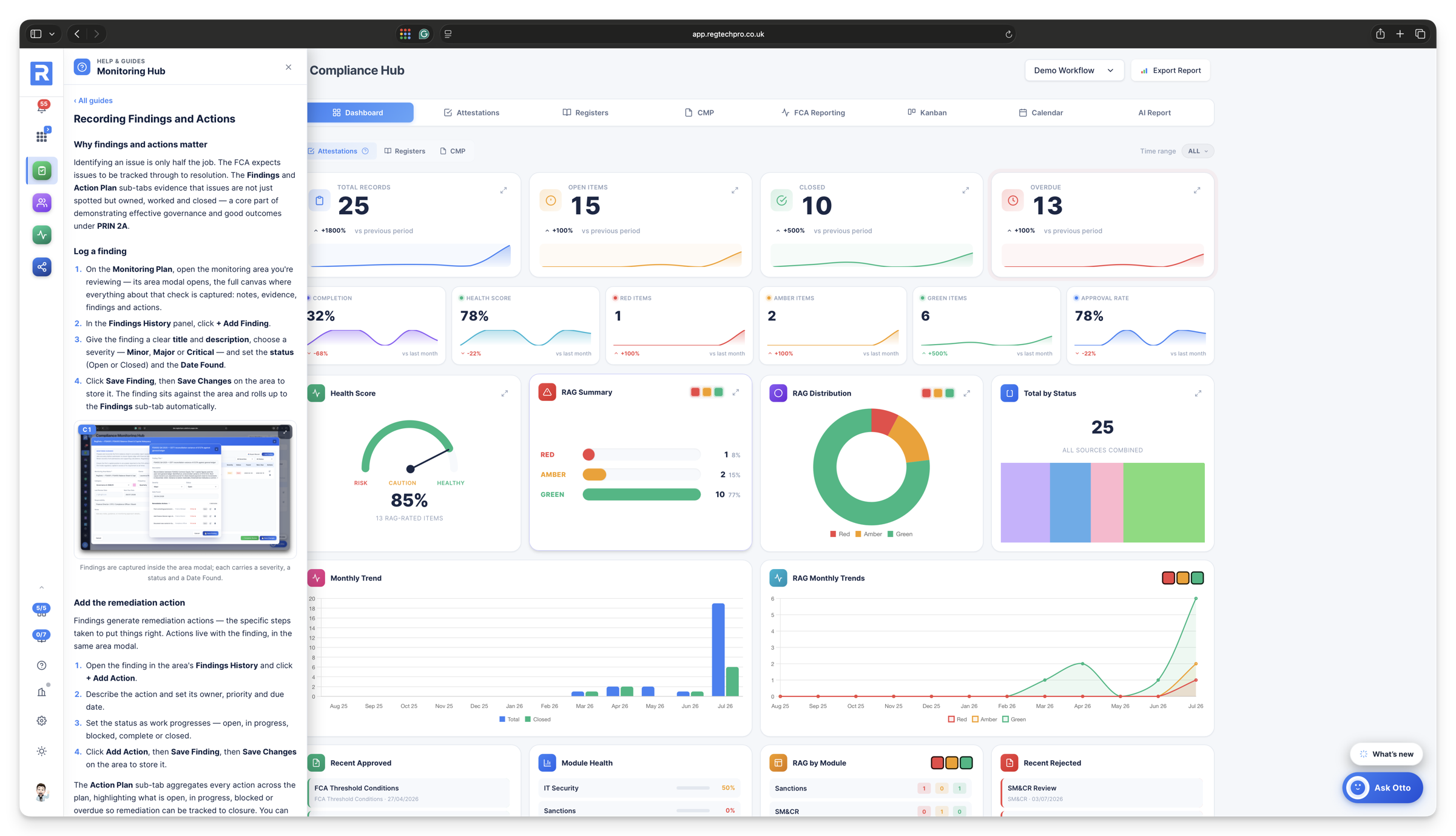1456x836 pixels.
Task: Click the browser share icon
Action: pyautogui.click(x=1380, y=34)
